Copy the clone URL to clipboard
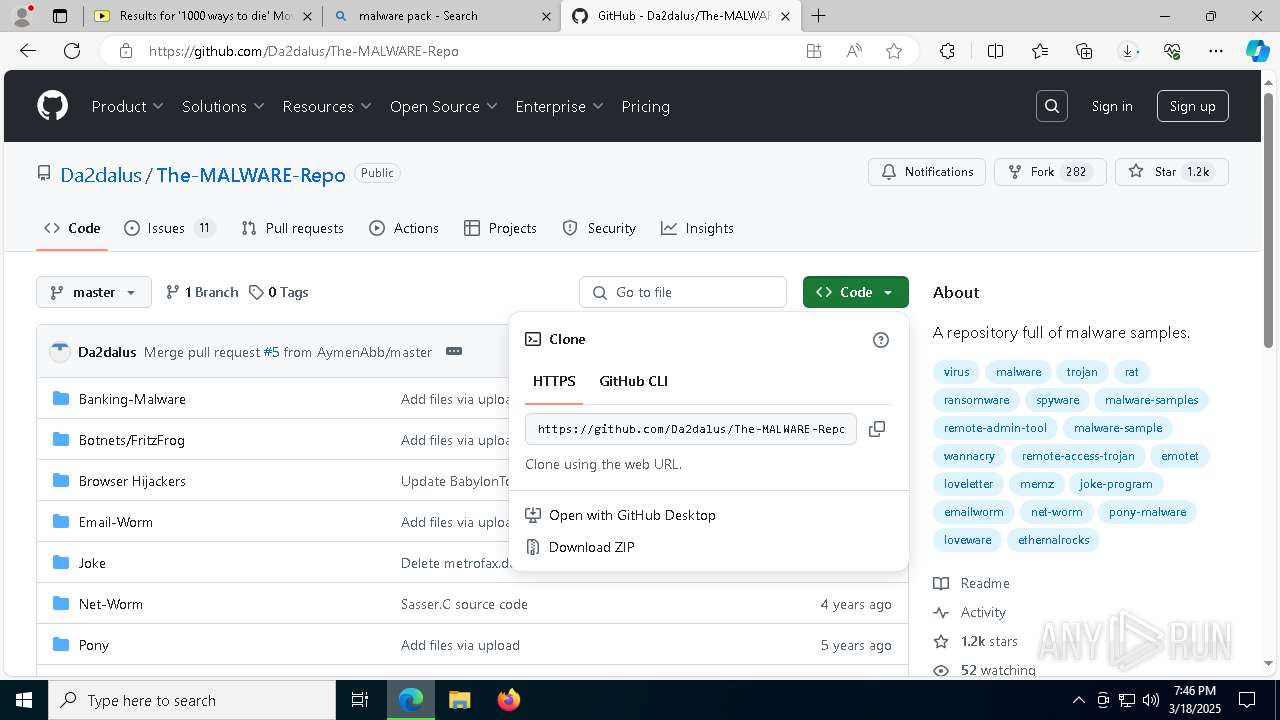This screenshot has height=720, width=1280. click(877, 429)
